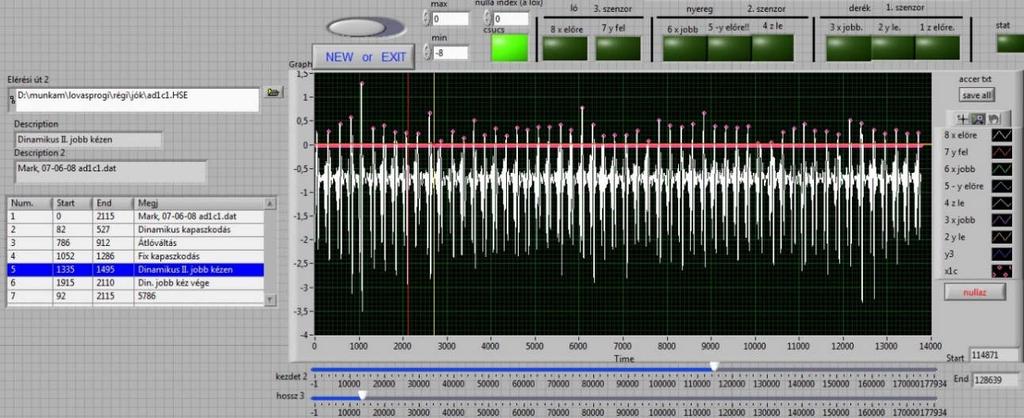This screenshot has width=1024, height=418.
Task: Toggle the 3 x jobb. sensor button
Action: (x=848, y=48)
